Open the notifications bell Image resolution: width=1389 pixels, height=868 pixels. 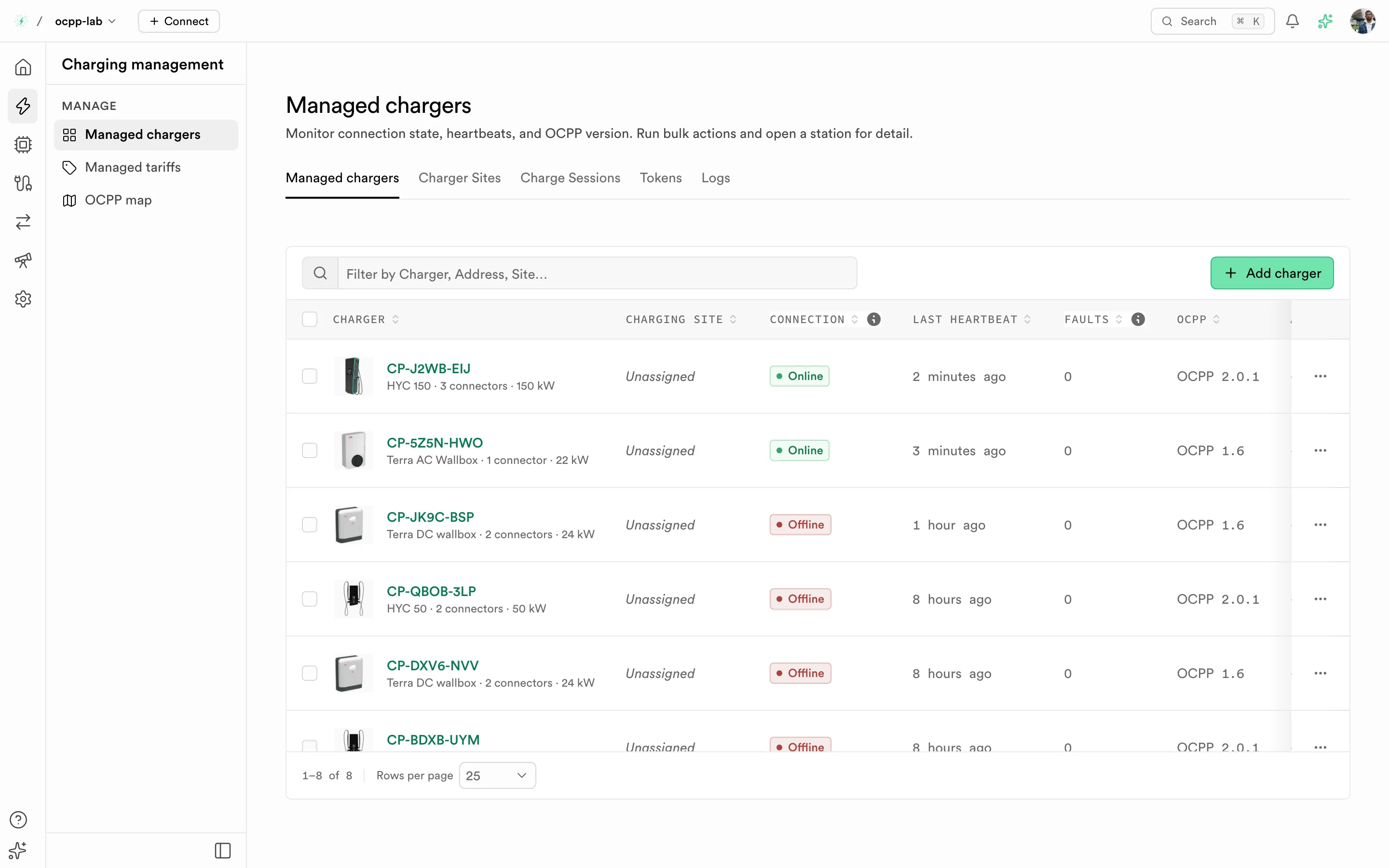coord(1292,21)
